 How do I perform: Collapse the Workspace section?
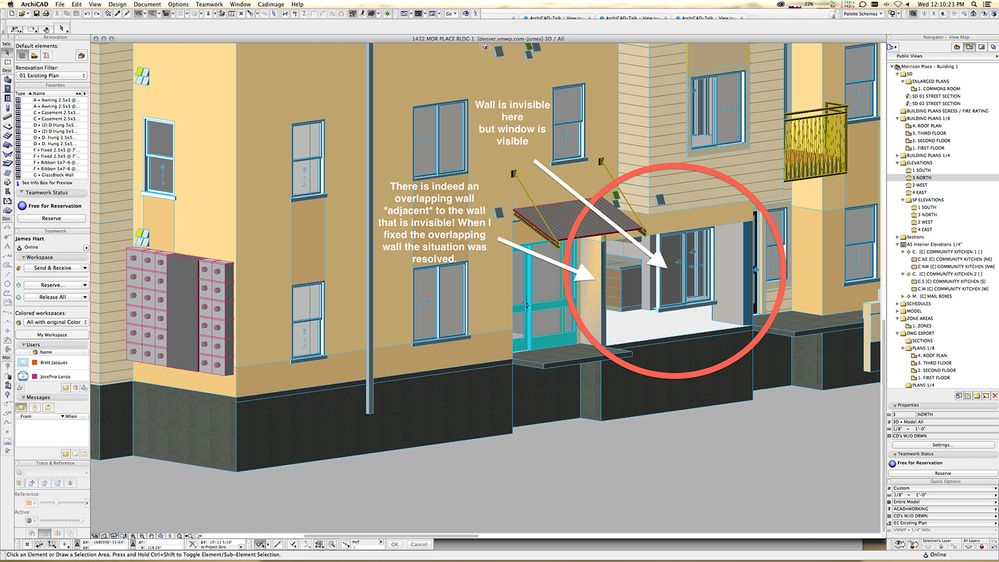pos(24,257)
